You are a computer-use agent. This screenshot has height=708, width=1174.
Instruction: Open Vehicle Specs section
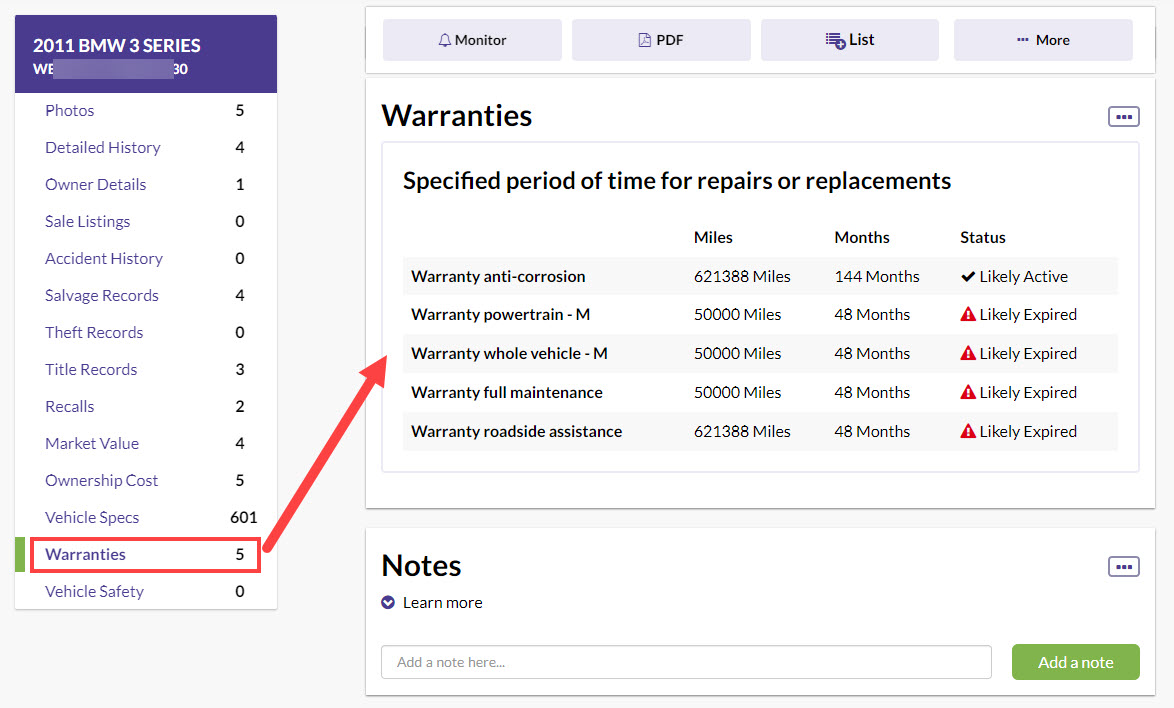pyautogui.click(x=92, y=518)
